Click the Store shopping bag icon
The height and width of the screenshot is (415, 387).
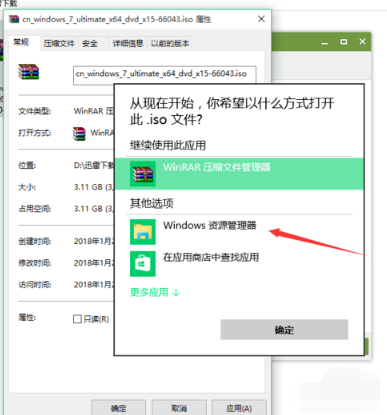[x=143, y=264]
